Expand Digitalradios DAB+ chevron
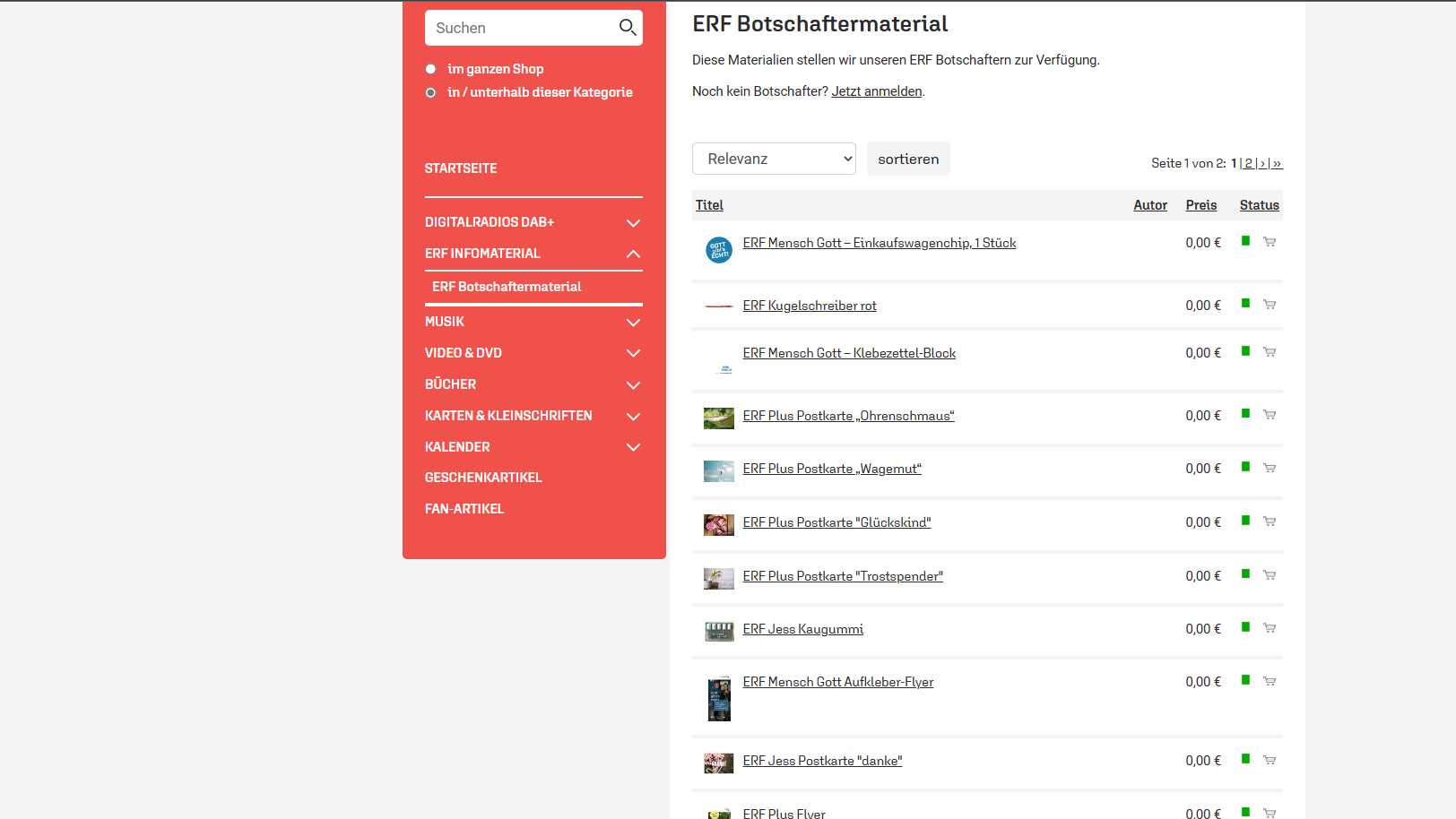The height and width of the screenshot is (819, 1456). point(633,222)
